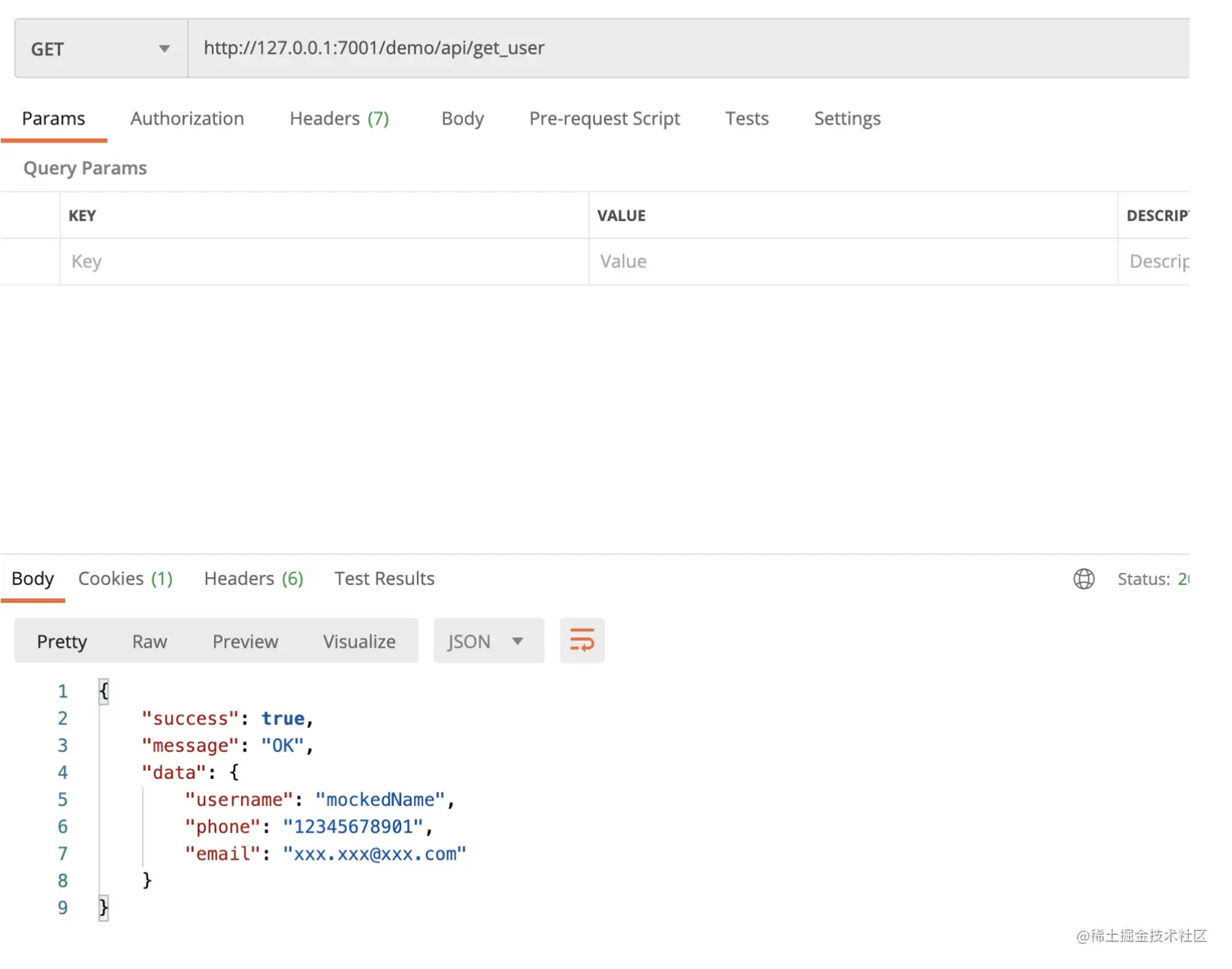Click line number 9 in response gutter

[63, 908]
